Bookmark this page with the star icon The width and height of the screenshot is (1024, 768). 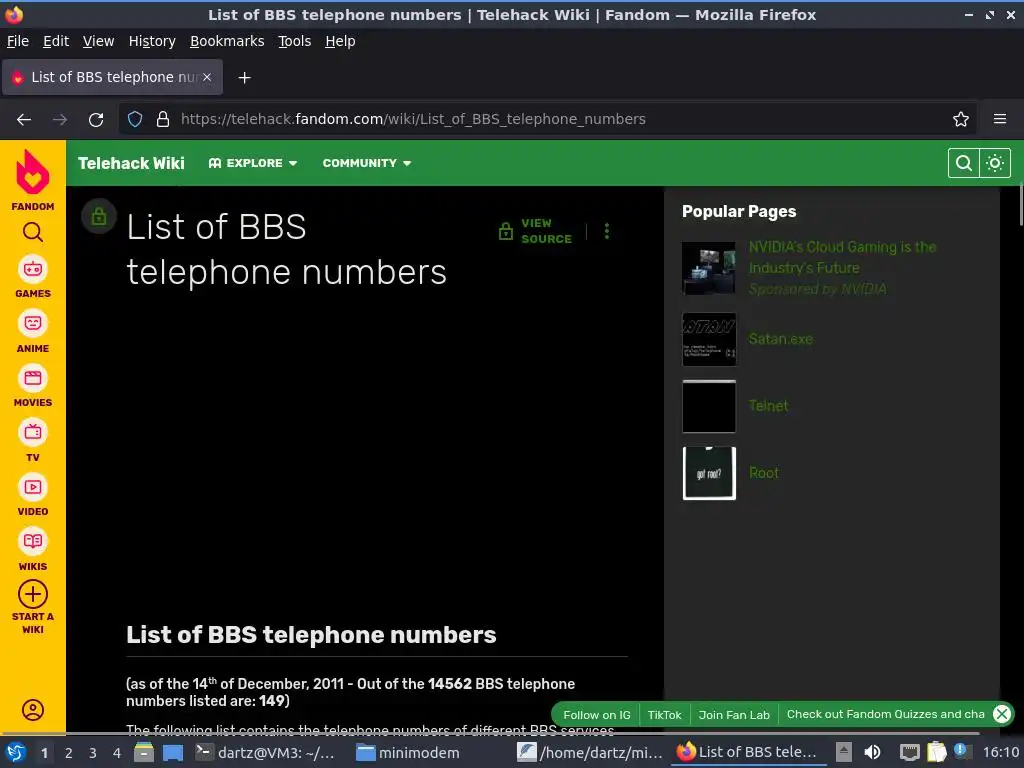coord(961,119)
